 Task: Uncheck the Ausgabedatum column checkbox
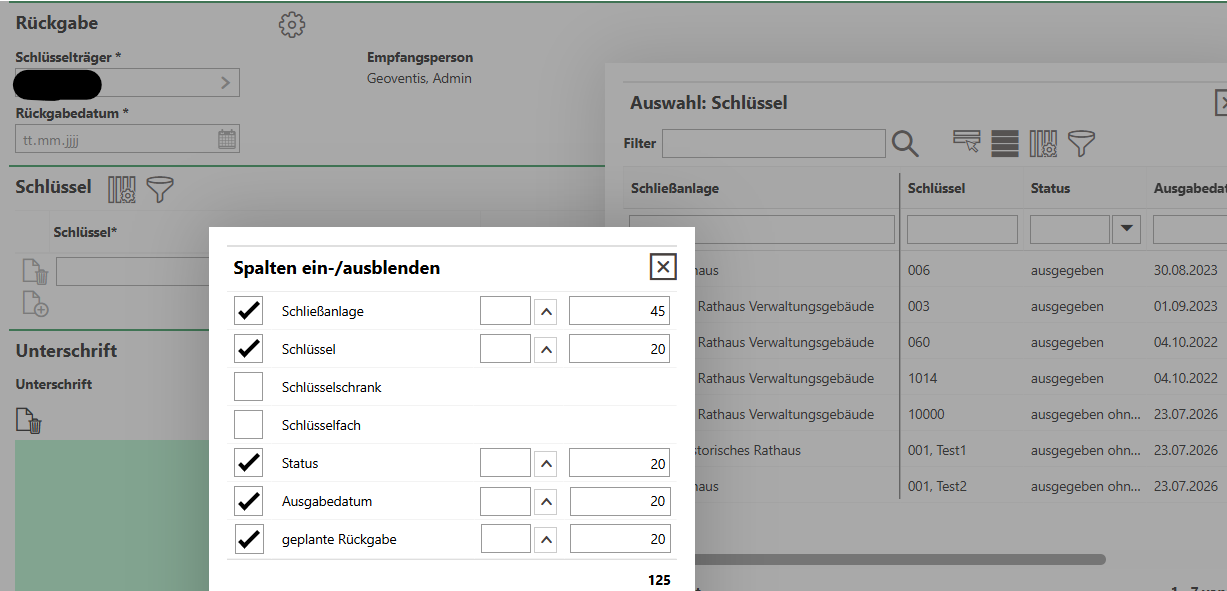click(248, 501)
